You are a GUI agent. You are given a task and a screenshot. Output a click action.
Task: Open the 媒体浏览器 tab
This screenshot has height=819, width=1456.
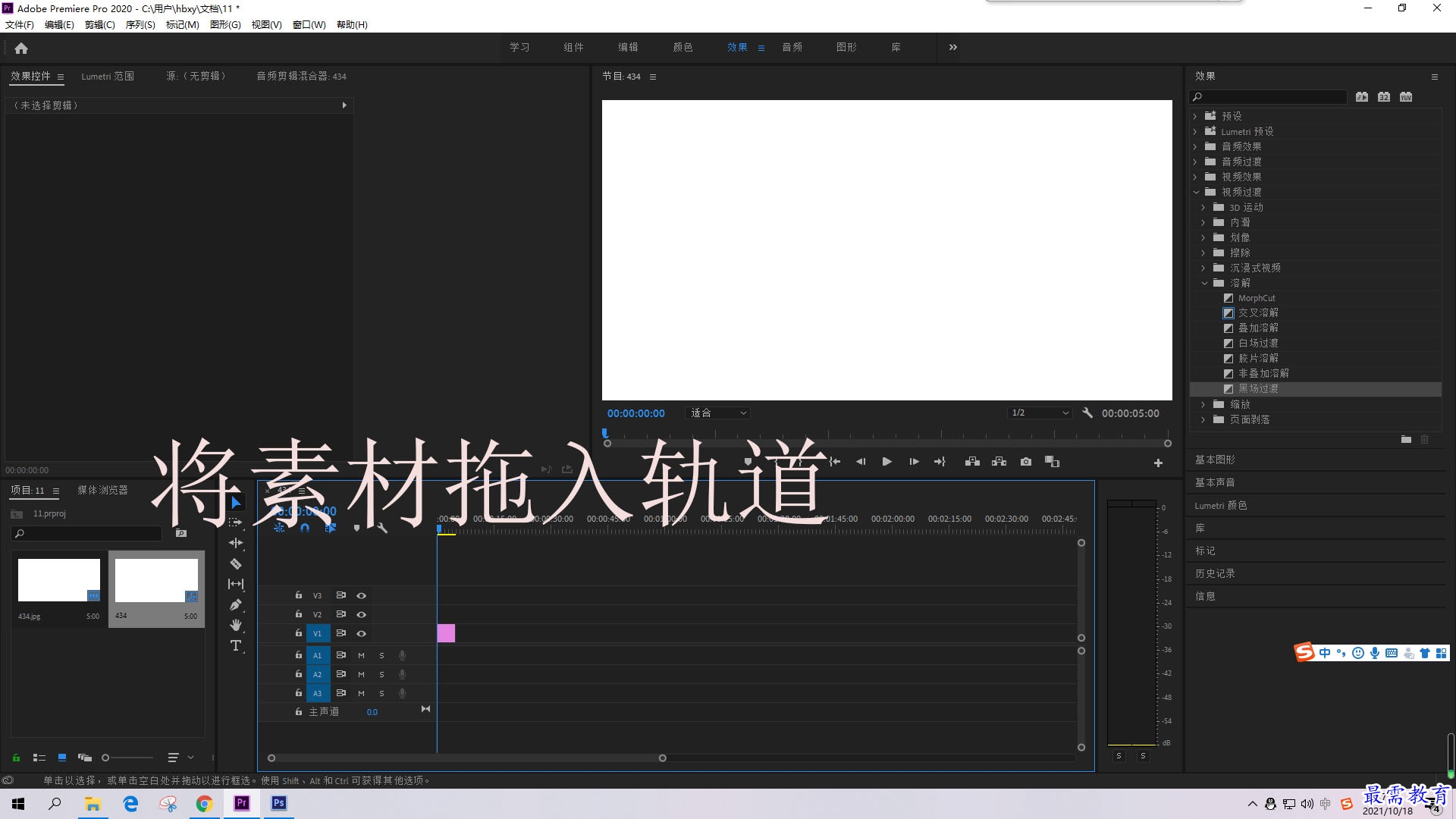102,491
